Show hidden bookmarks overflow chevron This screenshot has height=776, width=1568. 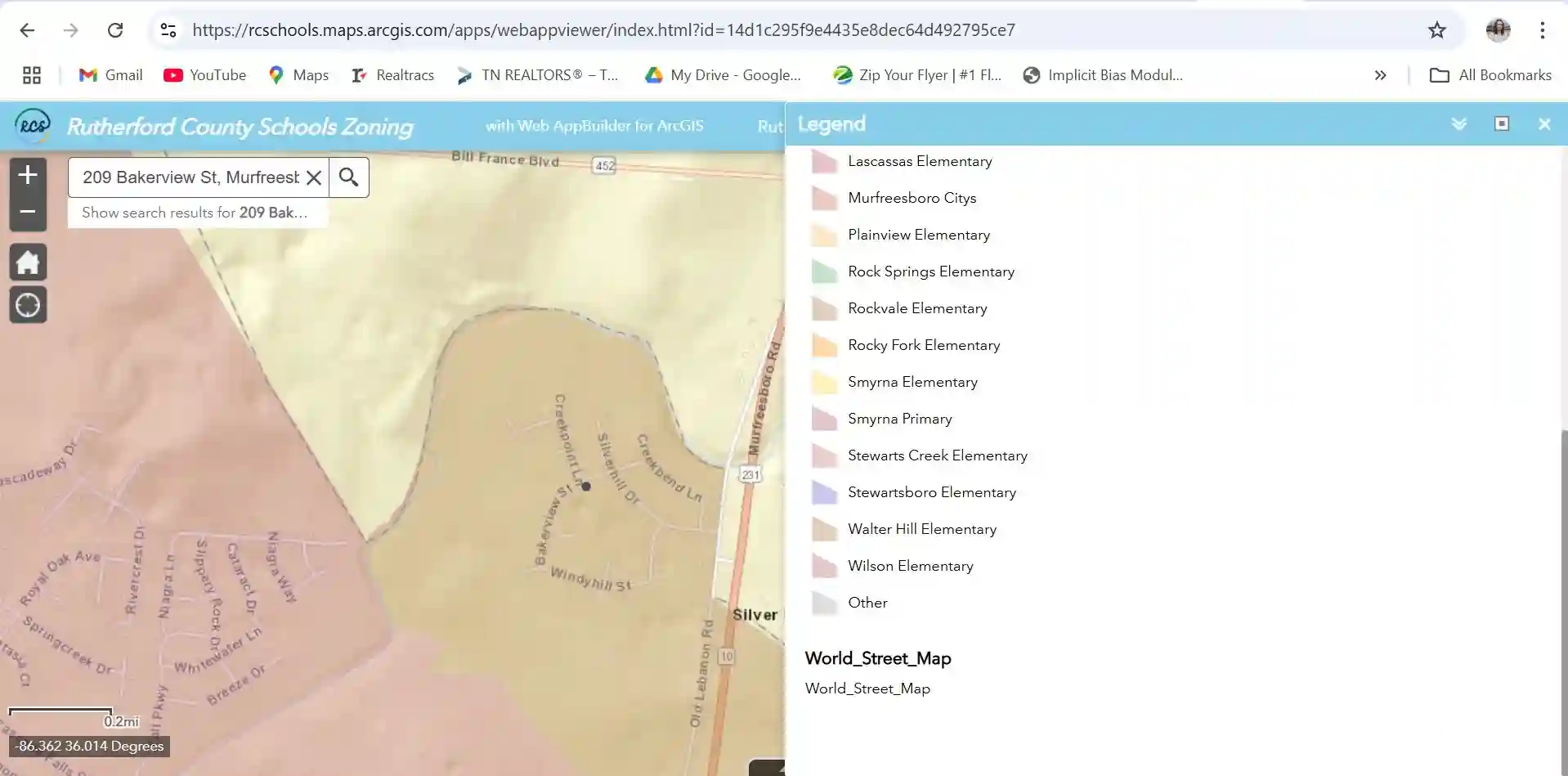pyautogui.click(x=1381, y=75)
